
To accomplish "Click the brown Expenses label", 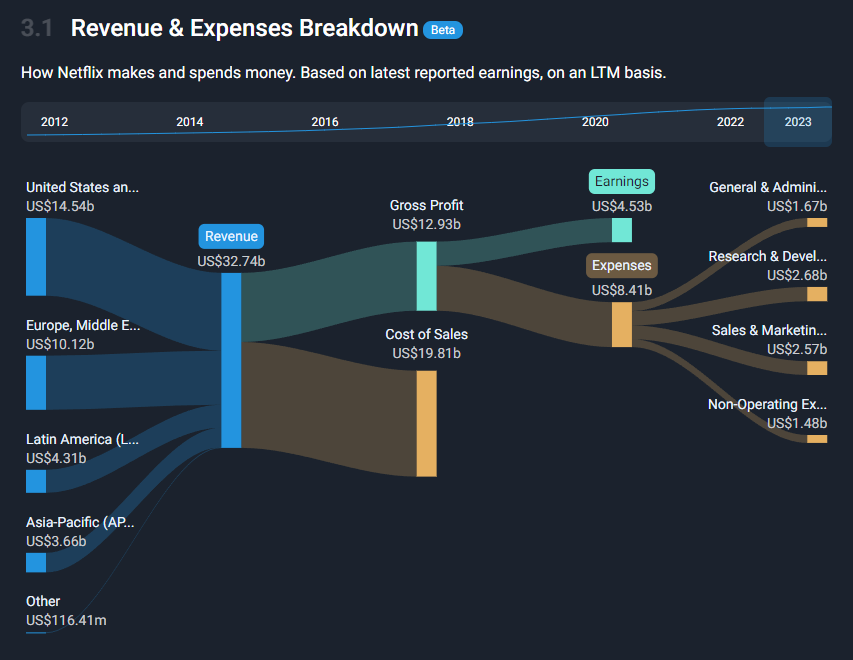I will point(622,266).
